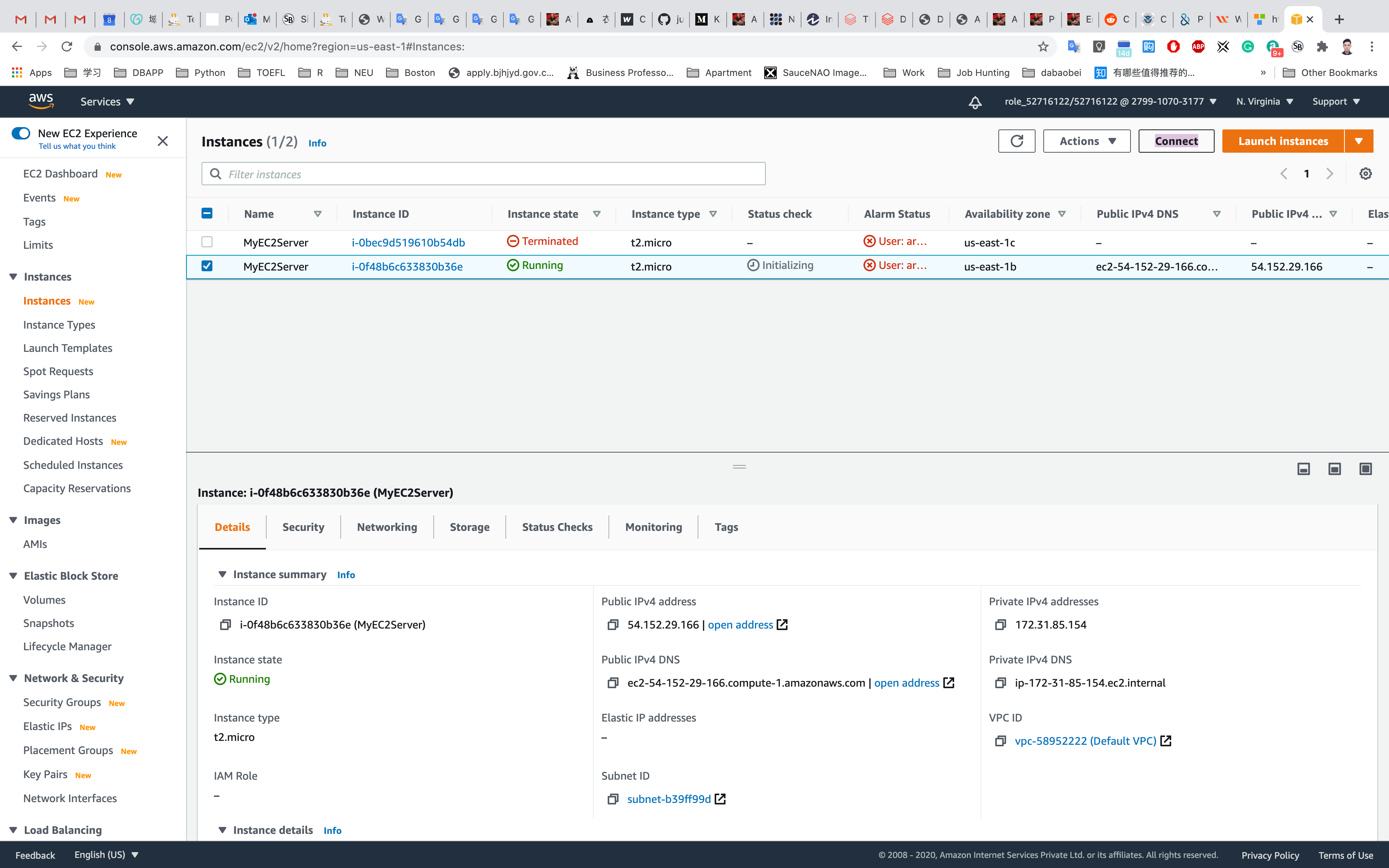The image size is (1389, 868).
Task: Copy the instance ID in summary
Action: point(226,625)
